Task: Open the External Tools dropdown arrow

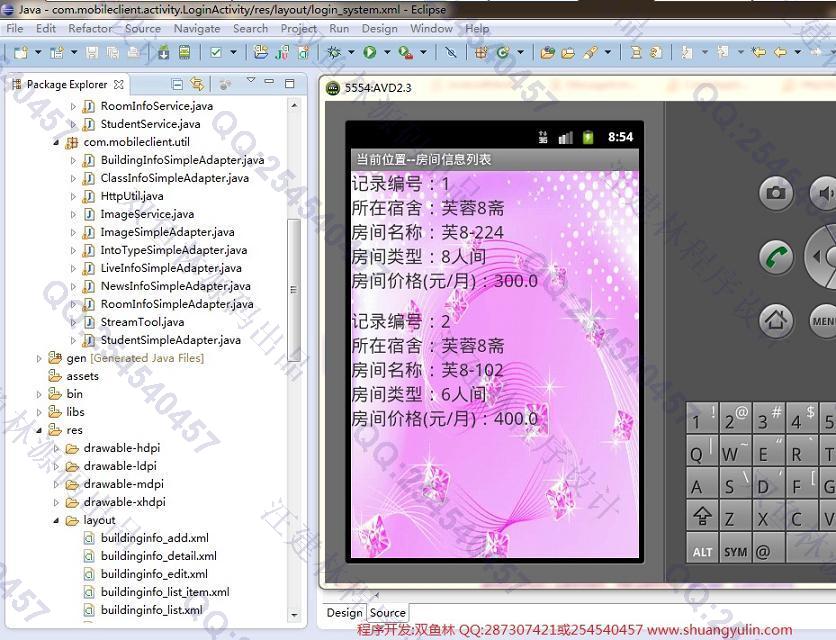Action: [x=423, y=52]
